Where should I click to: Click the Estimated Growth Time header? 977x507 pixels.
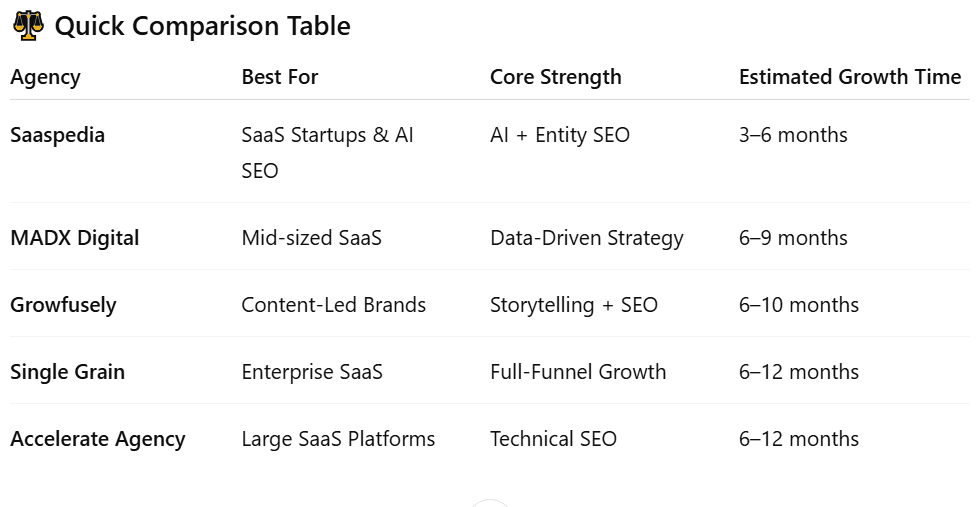tap(849, 77)
